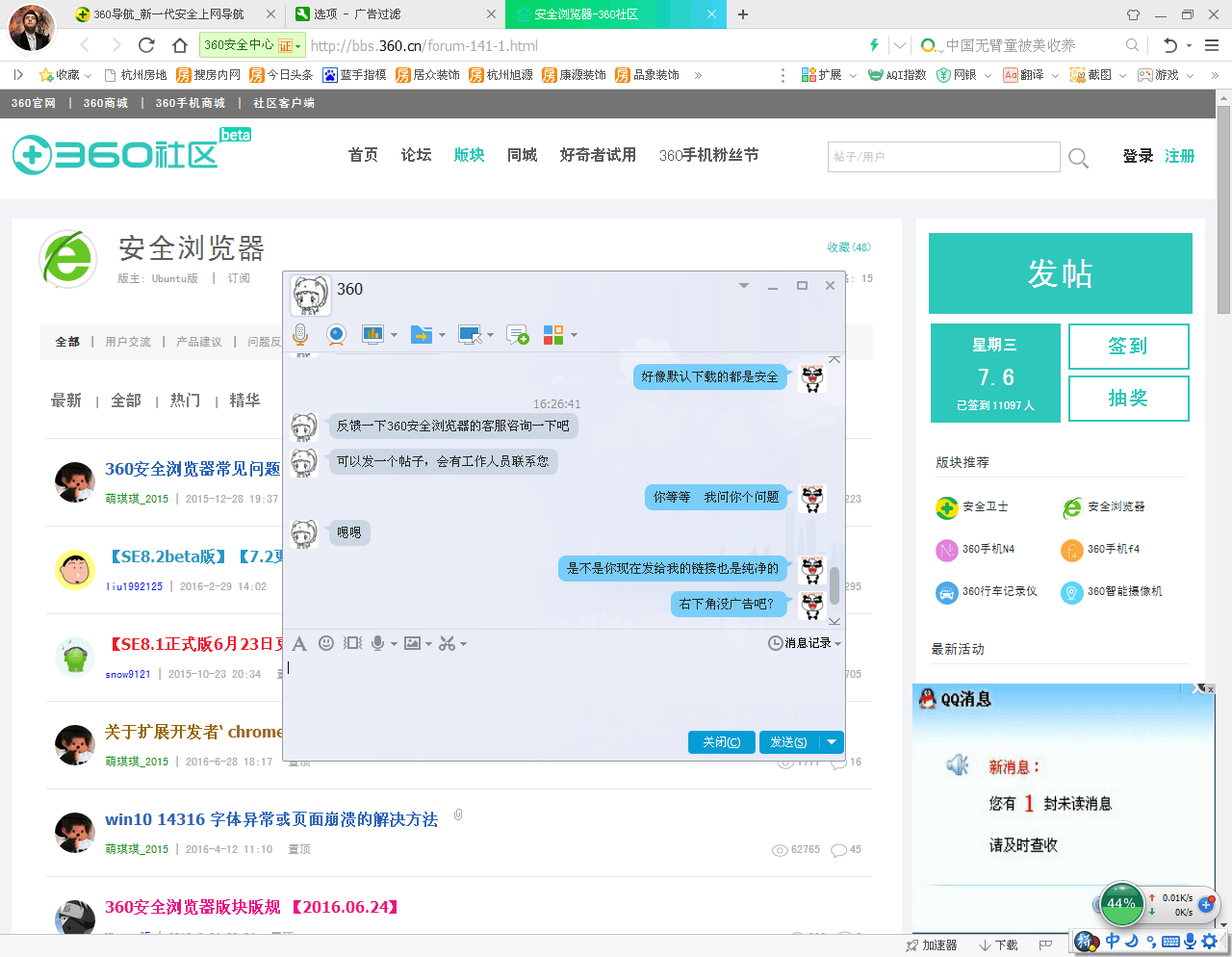Click the send picture icon
Viewport: 1232px width, 957px height.
[x=412, y=643]
